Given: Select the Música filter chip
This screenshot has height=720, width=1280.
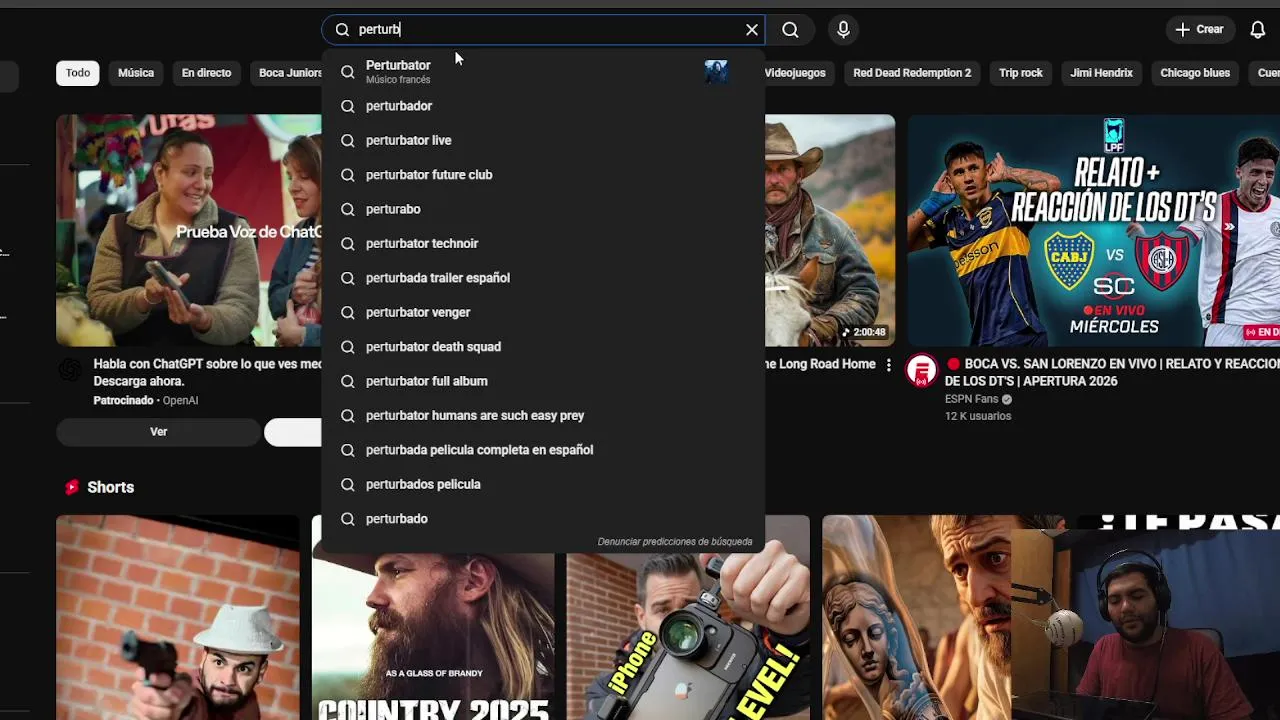Looking at the screenshot, I should click(136, 73).
